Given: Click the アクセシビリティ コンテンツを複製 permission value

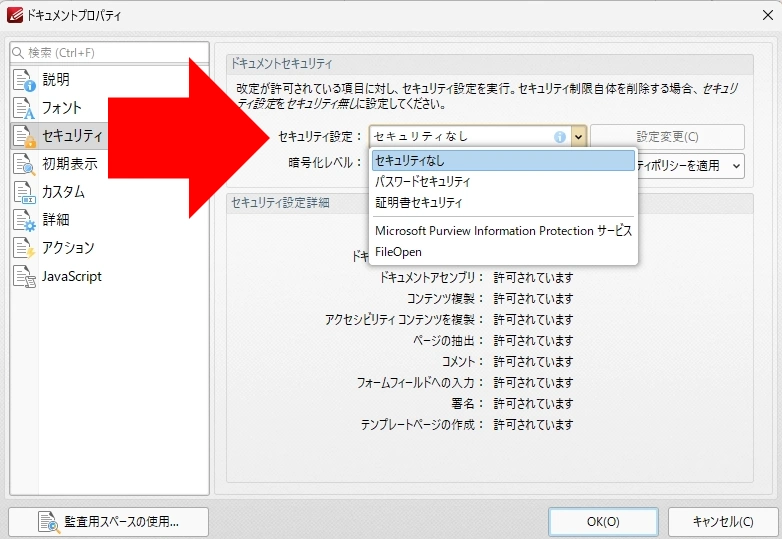Looking at the screenshot, I should (x=533, y=319).
